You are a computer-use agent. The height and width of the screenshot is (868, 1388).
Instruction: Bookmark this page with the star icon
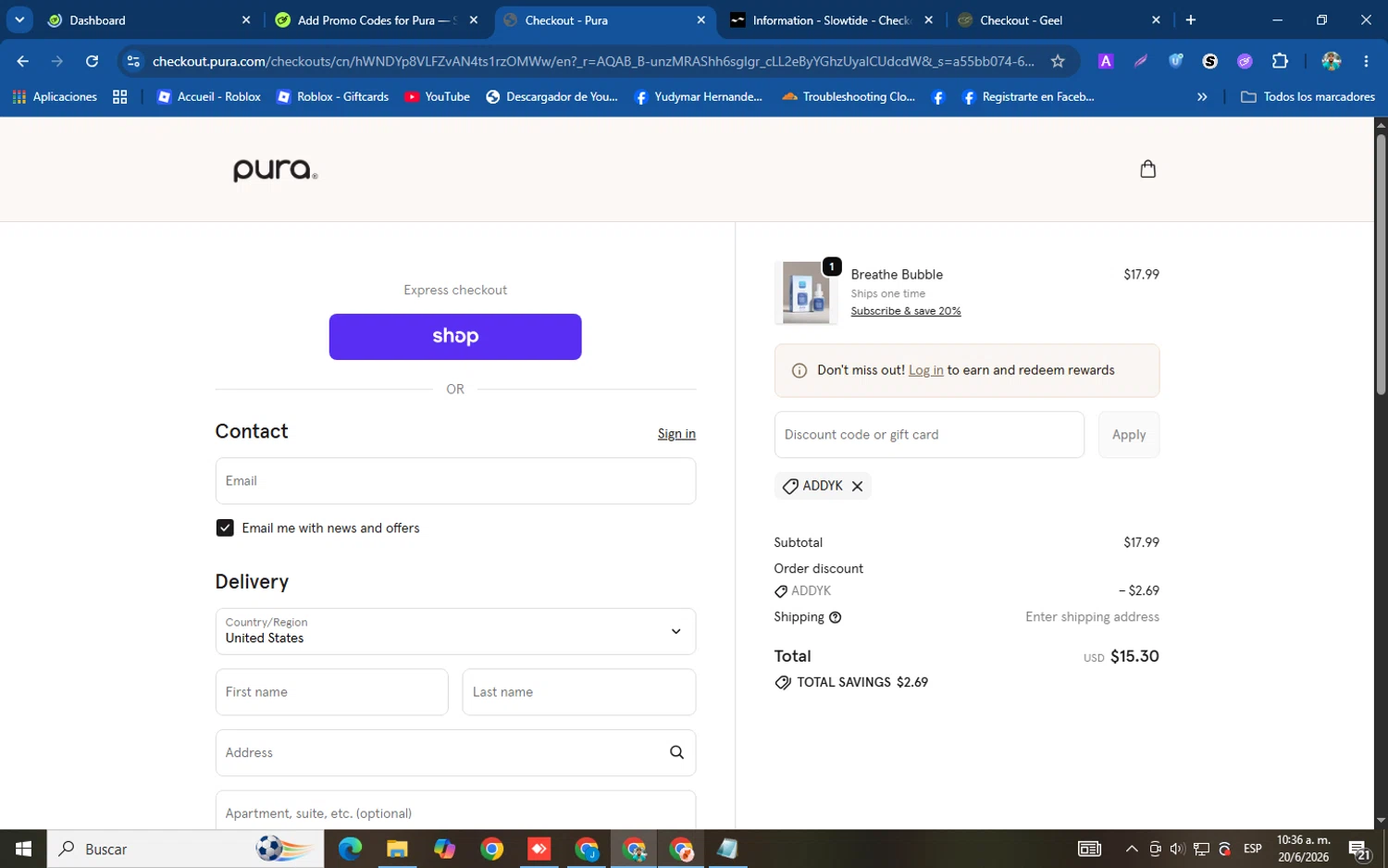pos(1058,61)
